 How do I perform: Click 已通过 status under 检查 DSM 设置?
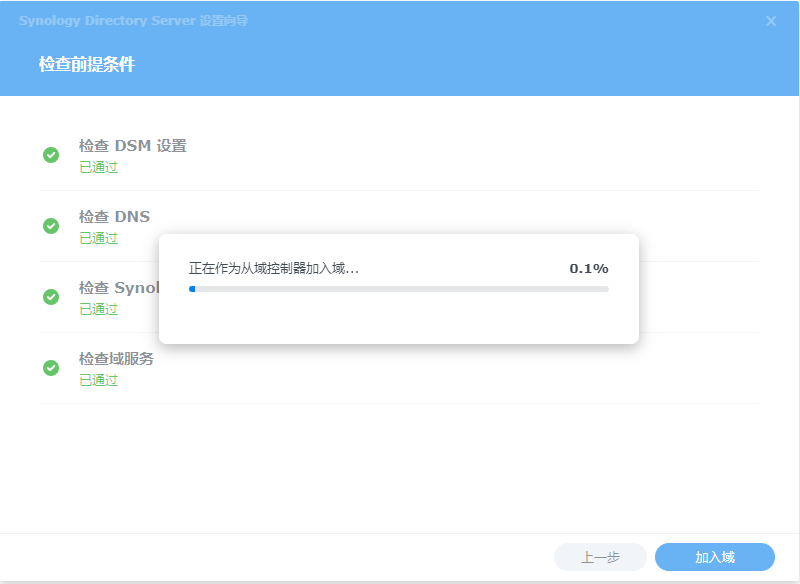pos(98,167)
